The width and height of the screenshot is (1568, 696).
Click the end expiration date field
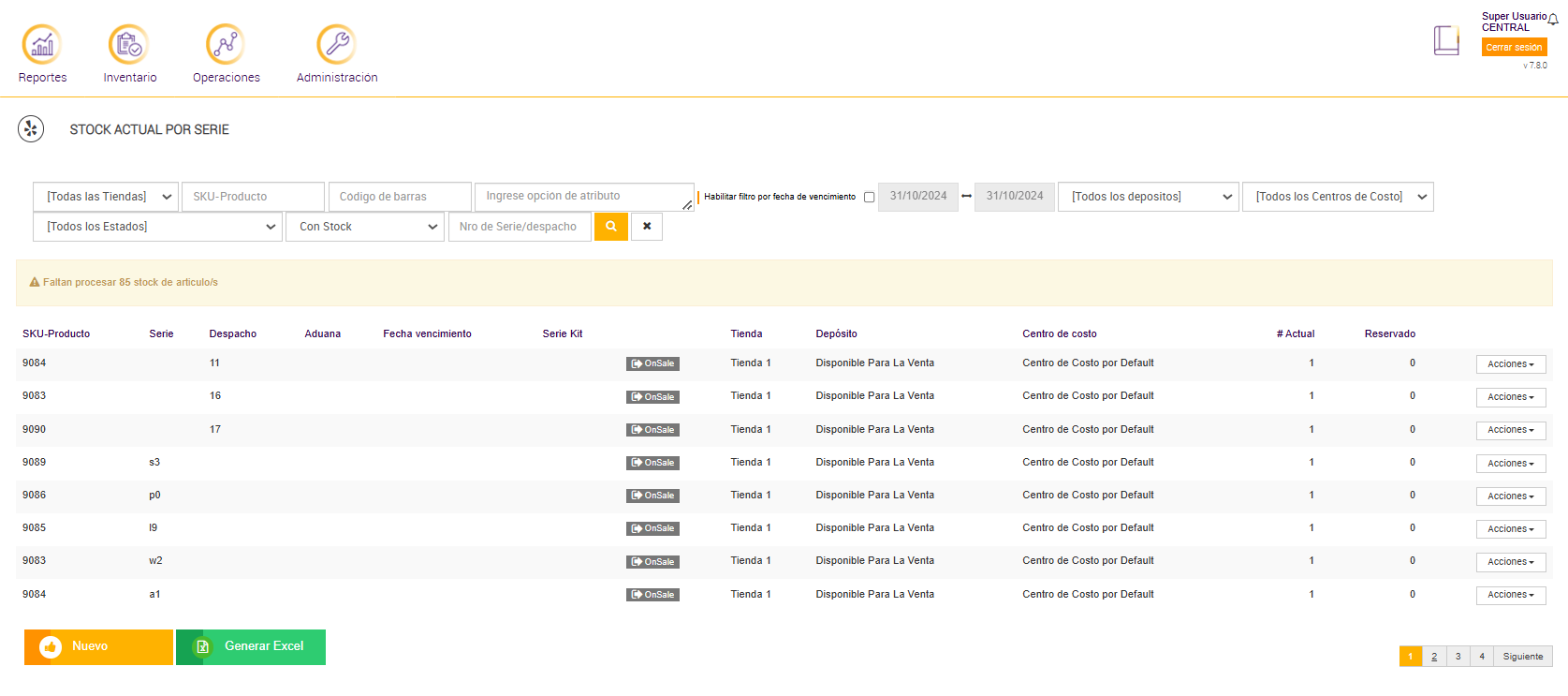1015,197
